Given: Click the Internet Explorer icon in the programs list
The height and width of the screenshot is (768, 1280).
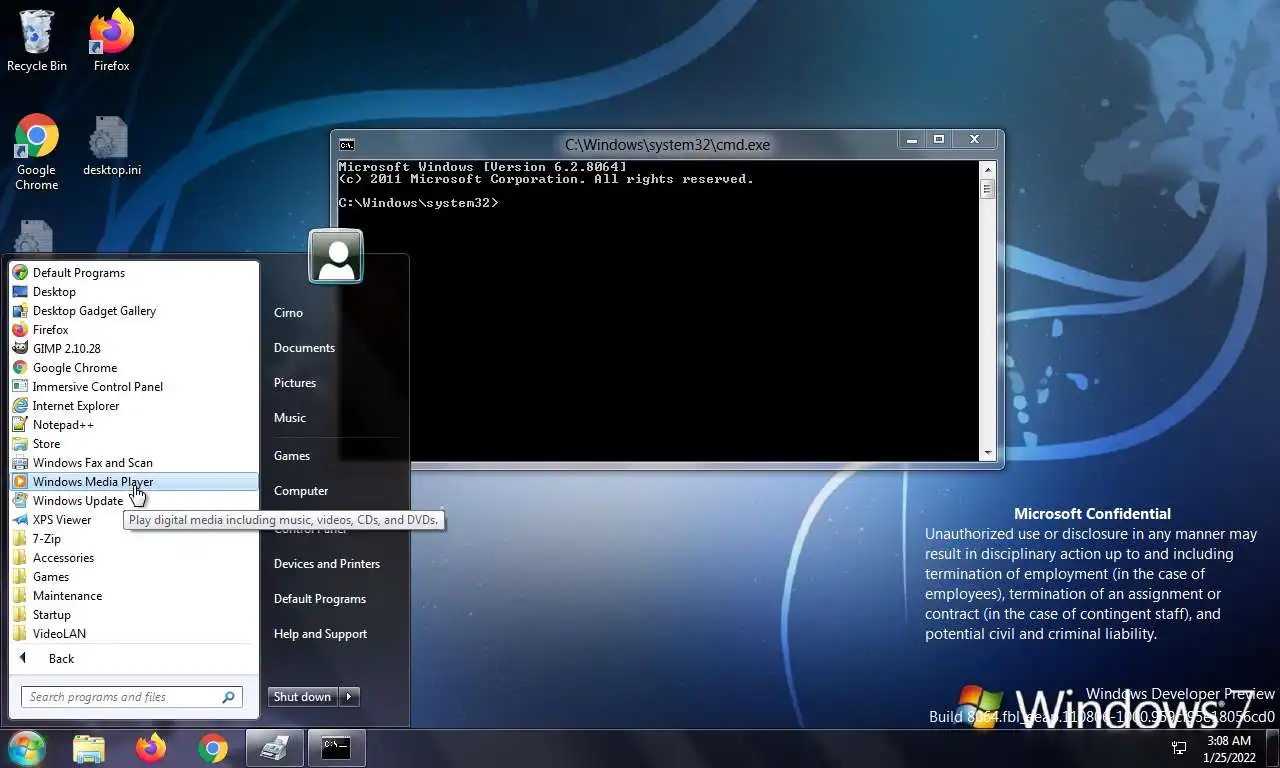Looking at the screenshot, I should (x=20, y=405).
